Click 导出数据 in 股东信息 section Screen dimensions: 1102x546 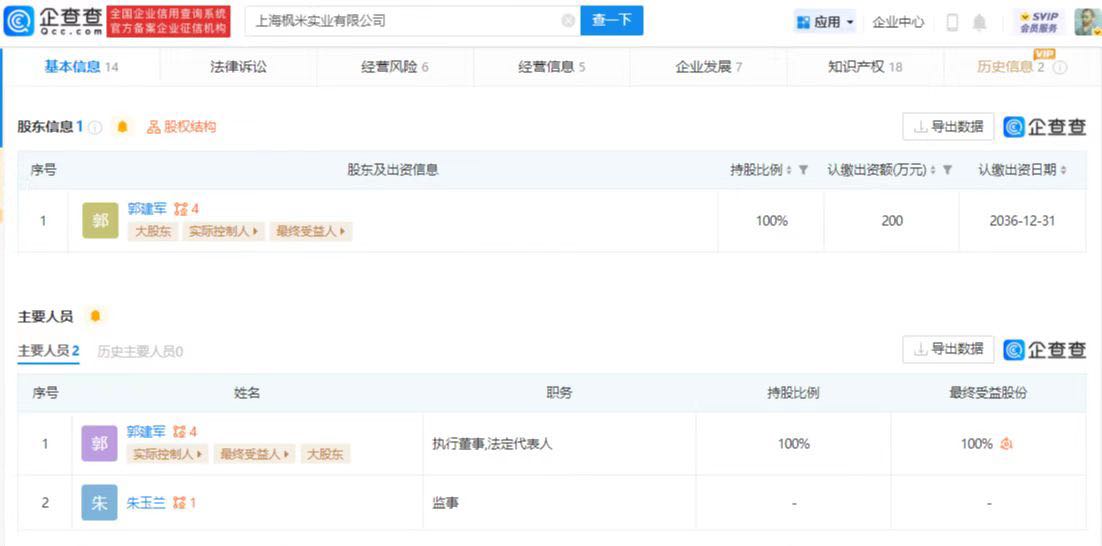(x=948, y=127)
